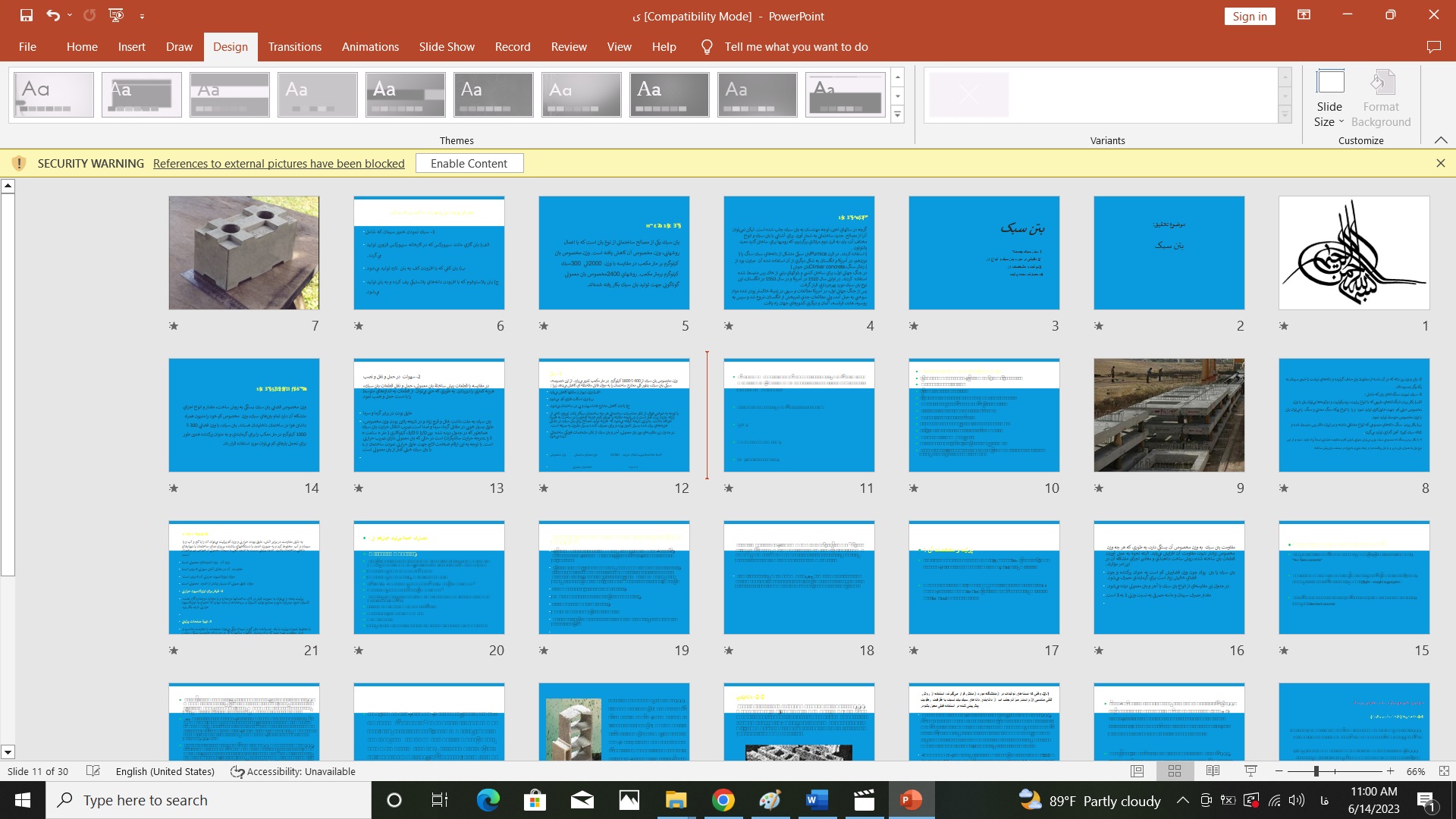1456x819 pixels.
Task: Toggle Slide Sorter view button
Action: pos(1175,771)
